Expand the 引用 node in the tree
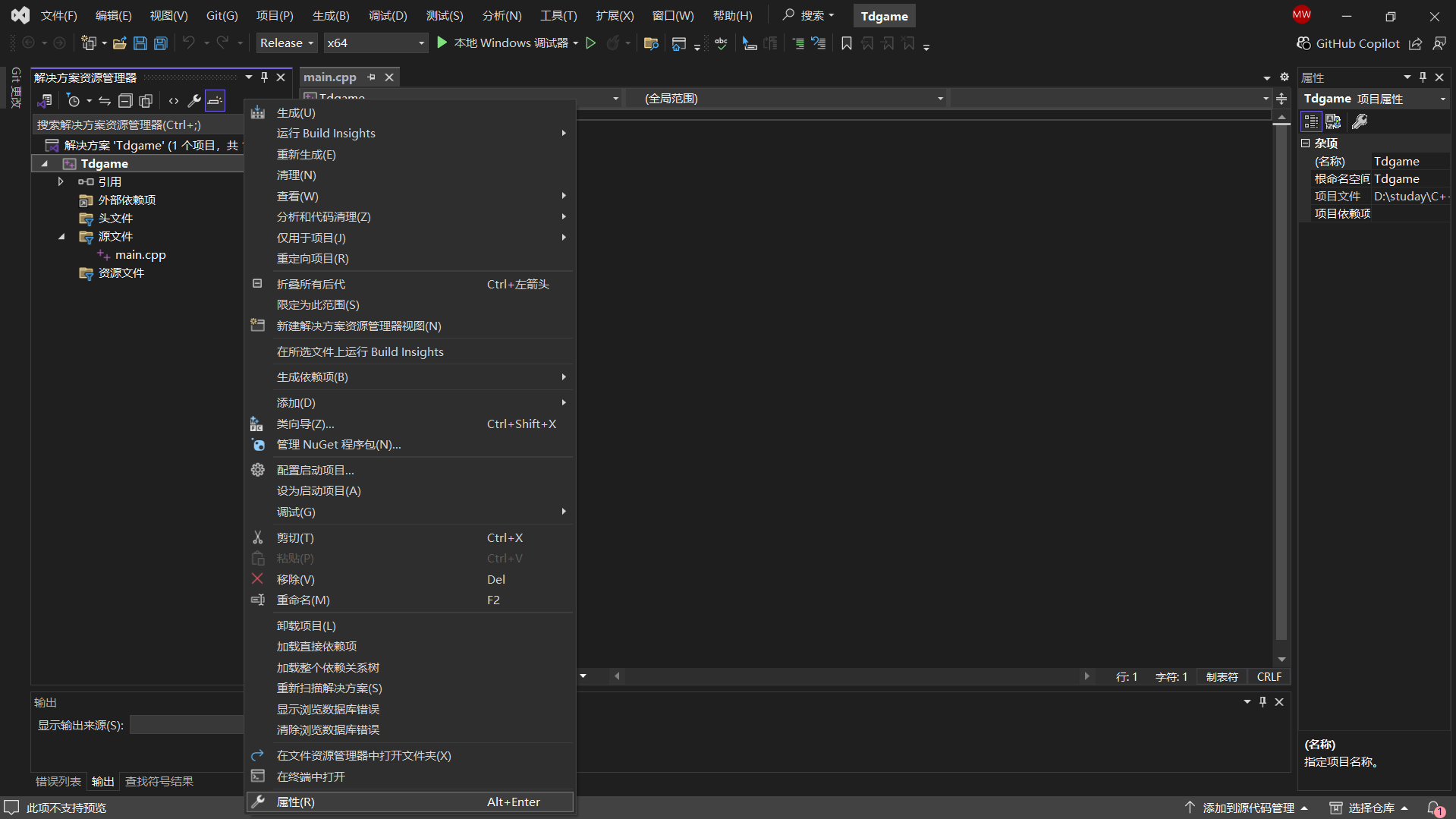 pos(61,182)
